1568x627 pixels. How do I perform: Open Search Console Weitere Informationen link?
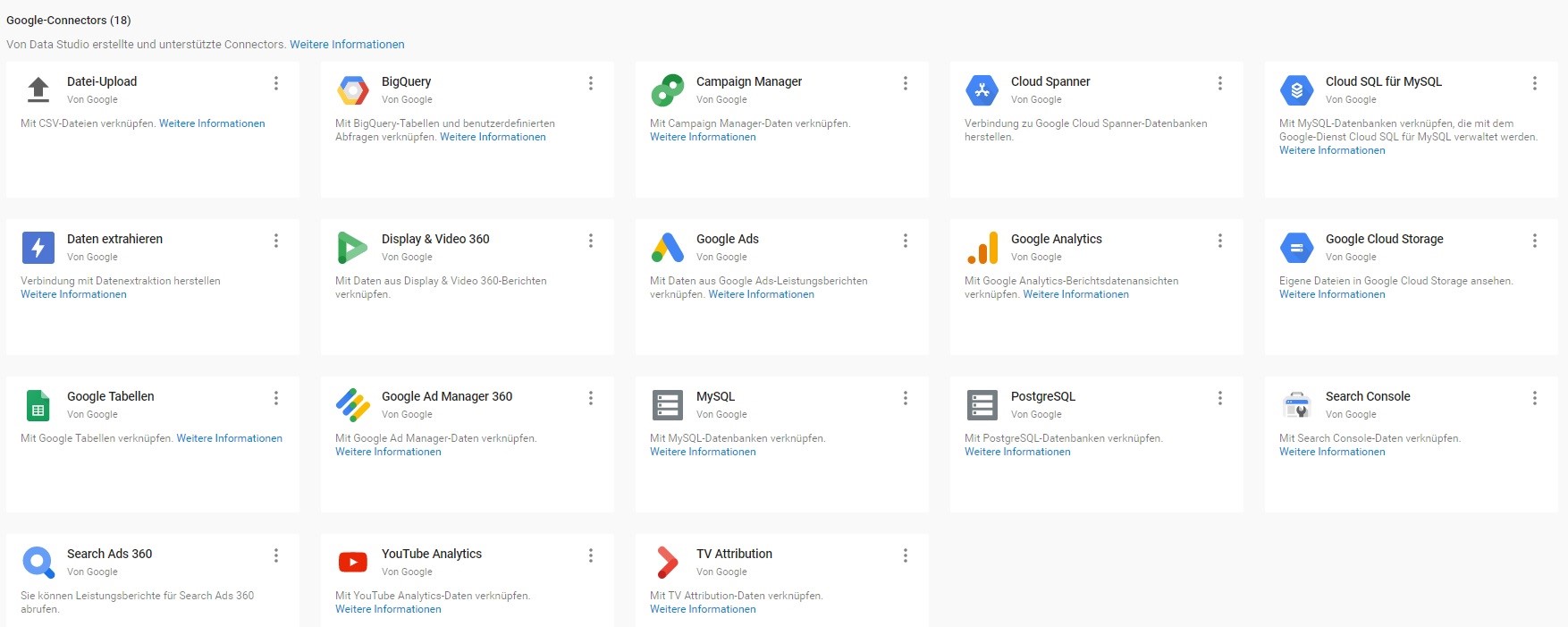(1332, 452)
